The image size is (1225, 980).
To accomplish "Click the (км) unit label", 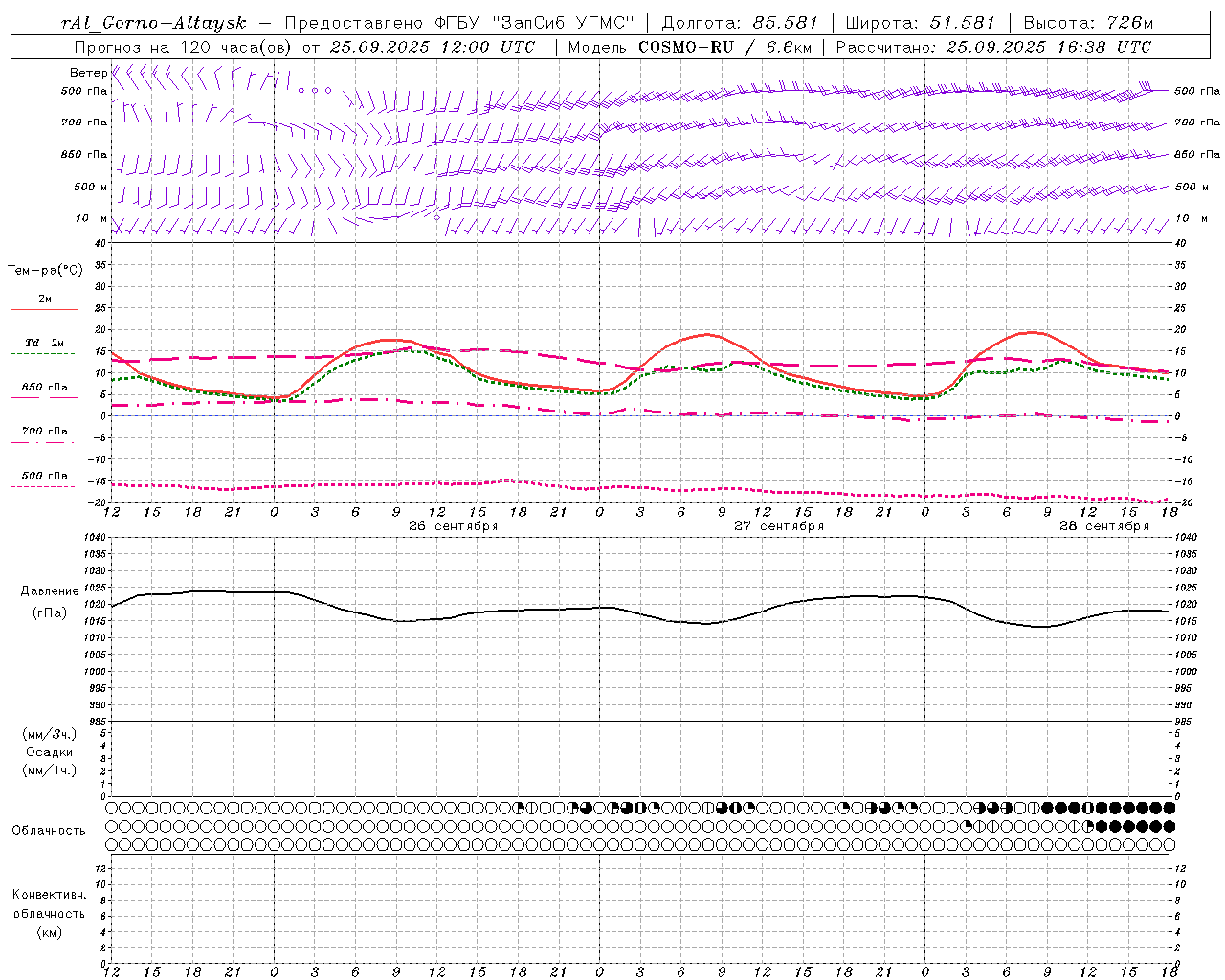I will pos(49,932).
